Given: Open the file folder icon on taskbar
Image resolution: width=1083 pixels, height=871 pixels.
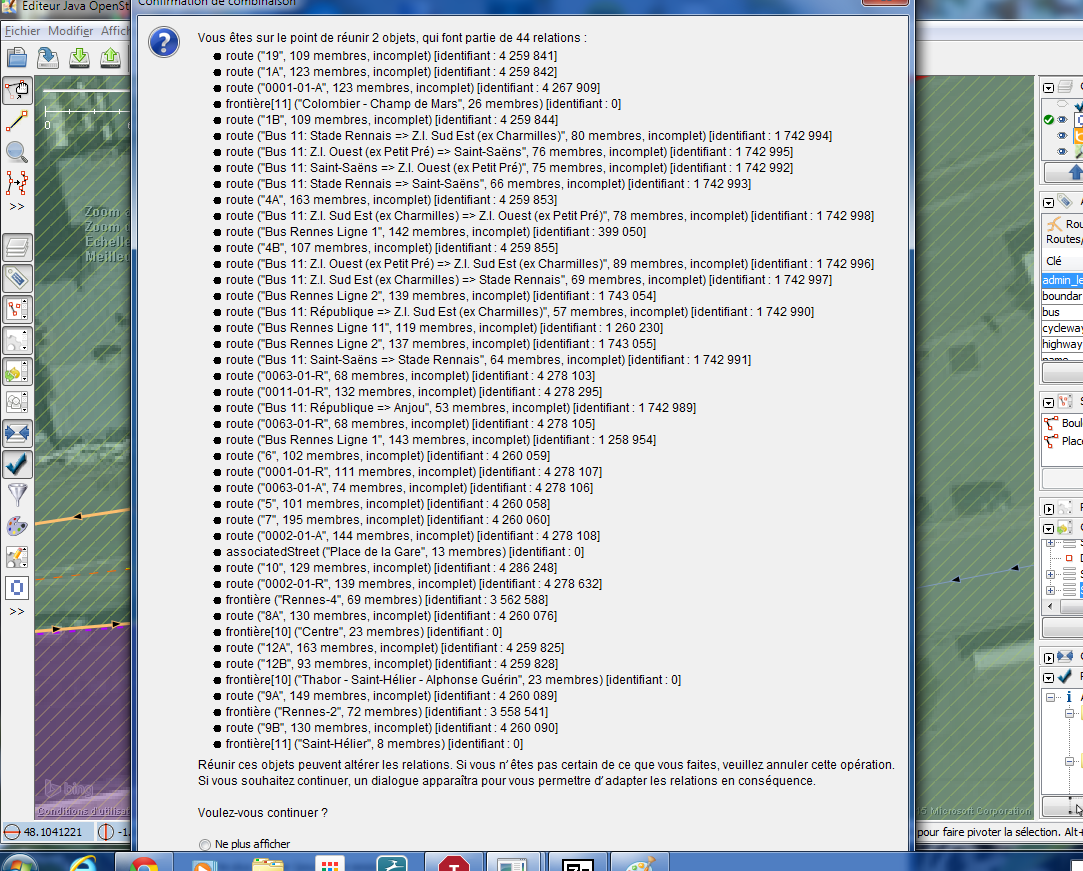Looking at the screenshot, I should click(267, 863).
